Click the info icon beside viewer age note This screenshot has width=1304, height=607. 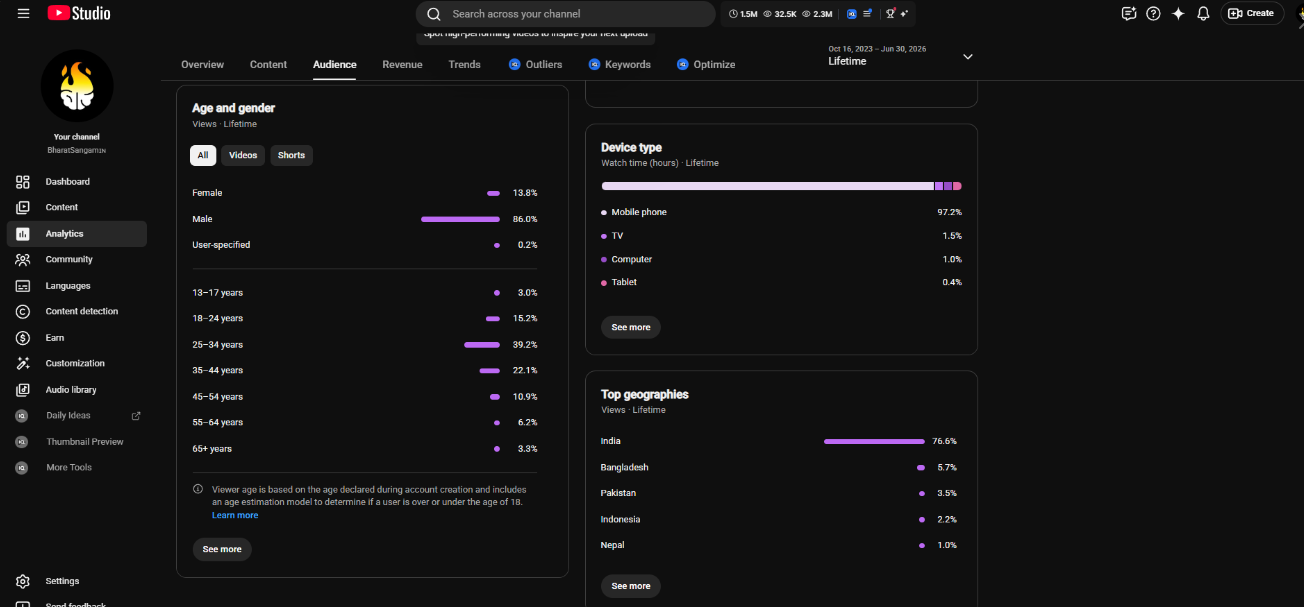coord(198,490)
